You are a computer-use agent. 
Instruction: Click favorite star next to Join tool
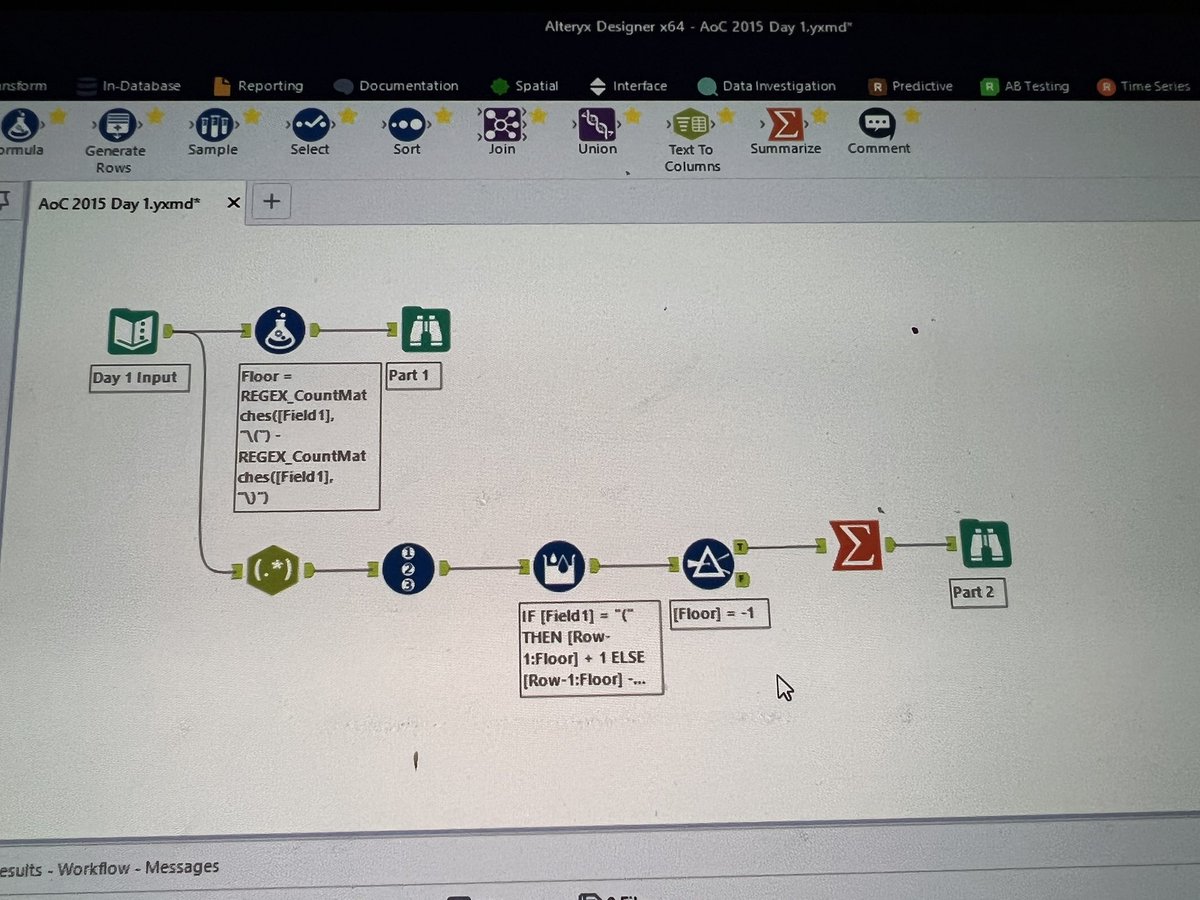pos(539,116)
